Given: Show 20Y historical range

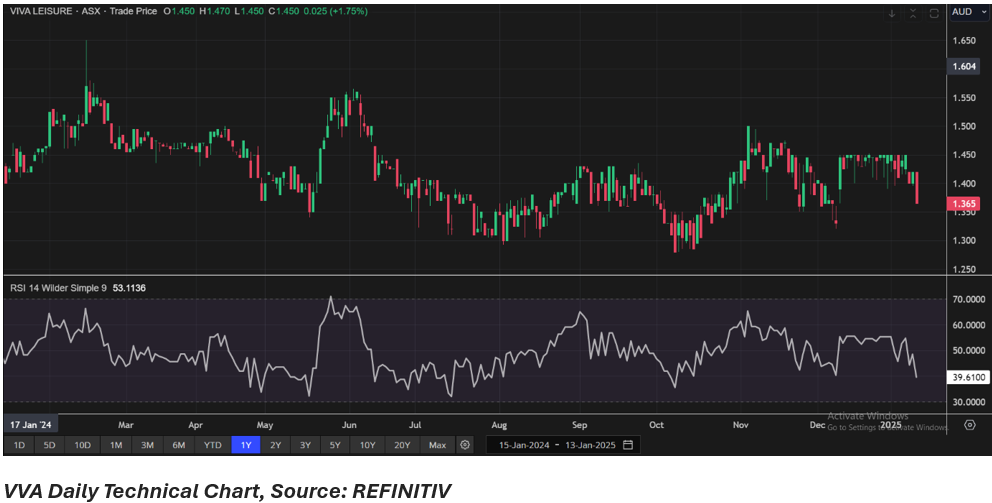Looking at the screenshot, I should pyautogui.click(x=402, y=445).
